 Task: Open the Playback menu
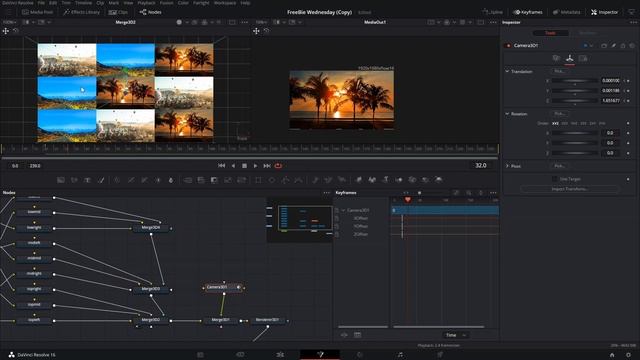click(x=146, y=2)
